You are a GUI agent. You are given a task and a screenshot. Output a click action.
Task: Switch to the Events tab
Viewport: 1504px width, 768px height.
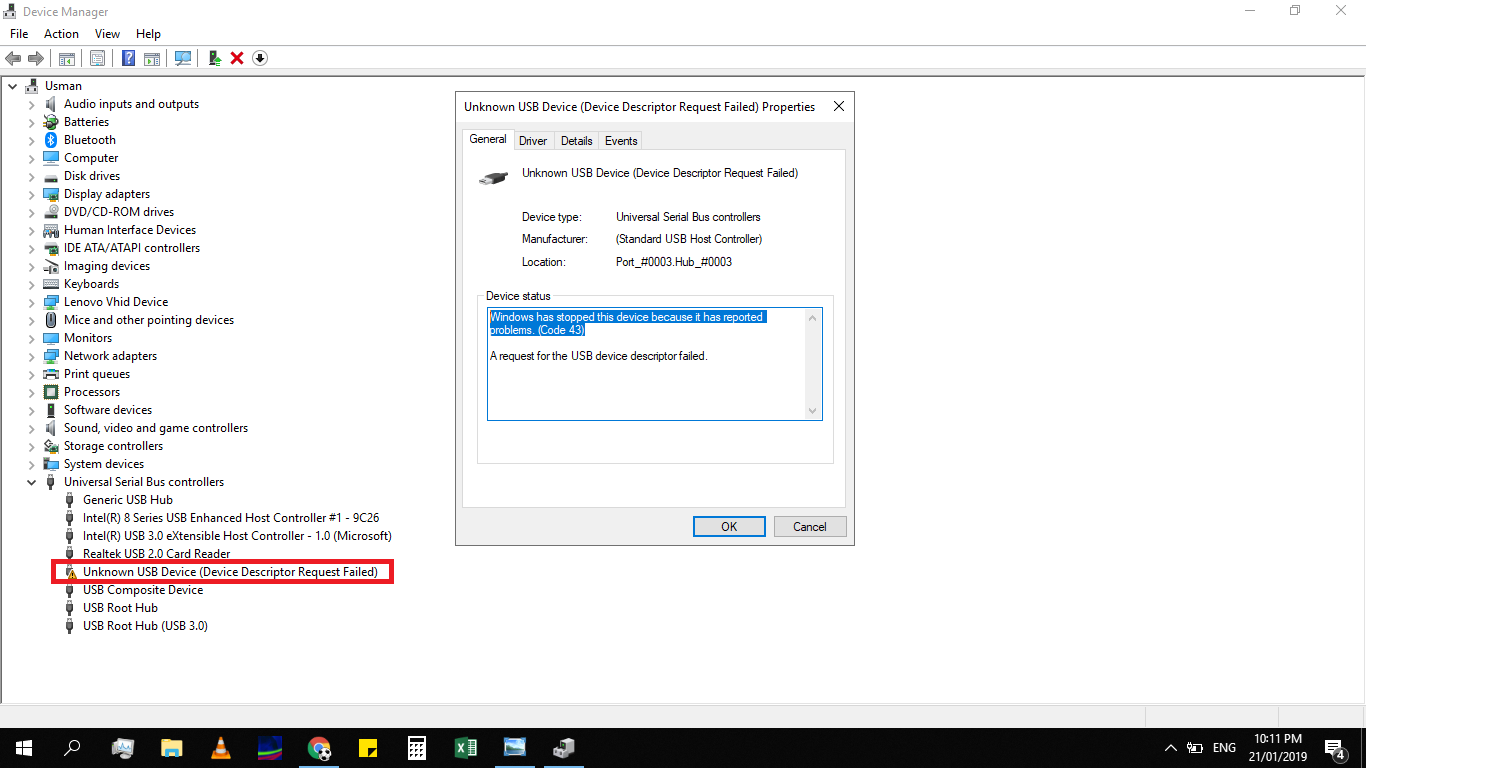tap(621, 141)
